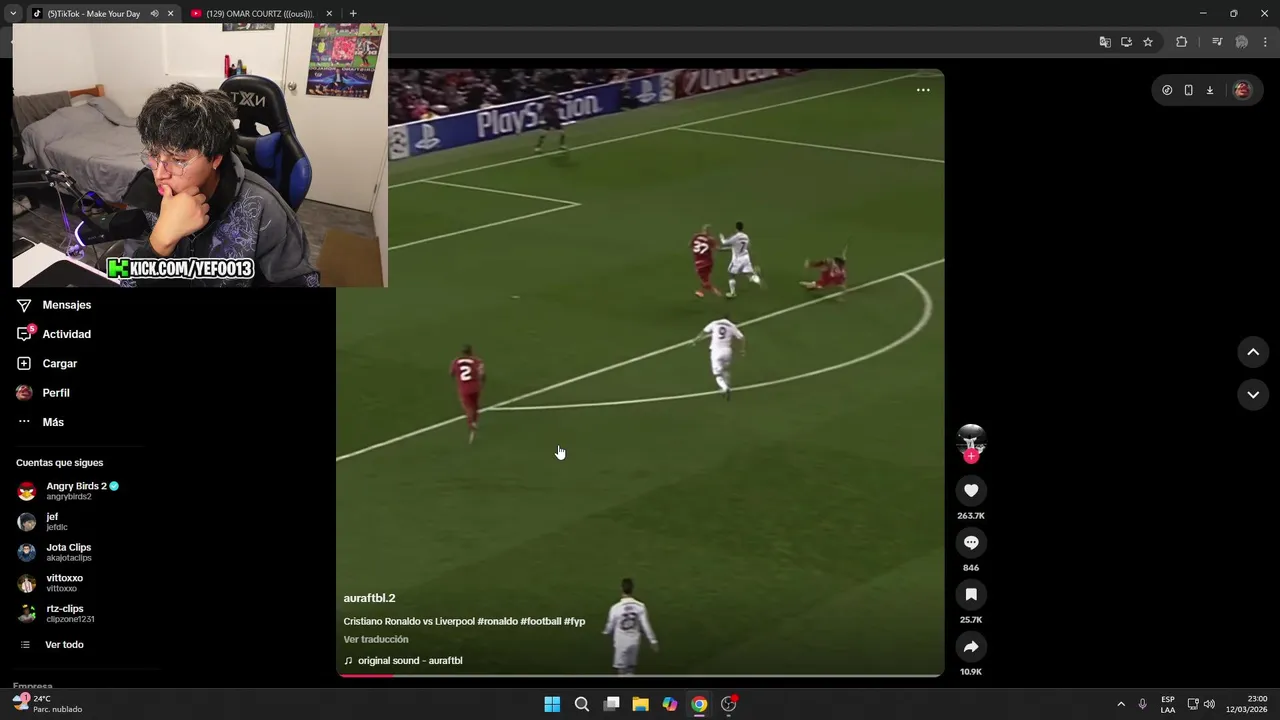Screen dimensions: 1280x720
Task: Save video using the bookmark icon
Action: point(971,594)
